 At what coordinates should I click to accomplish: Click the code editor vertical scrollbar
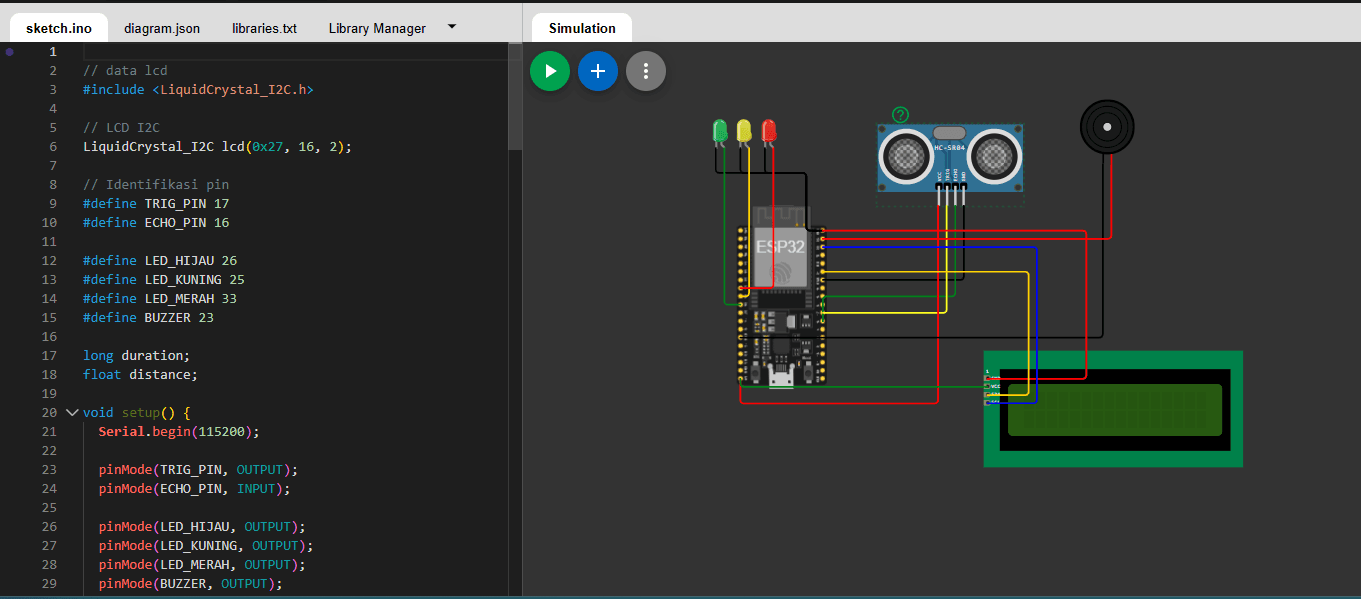tap(515, 96)
